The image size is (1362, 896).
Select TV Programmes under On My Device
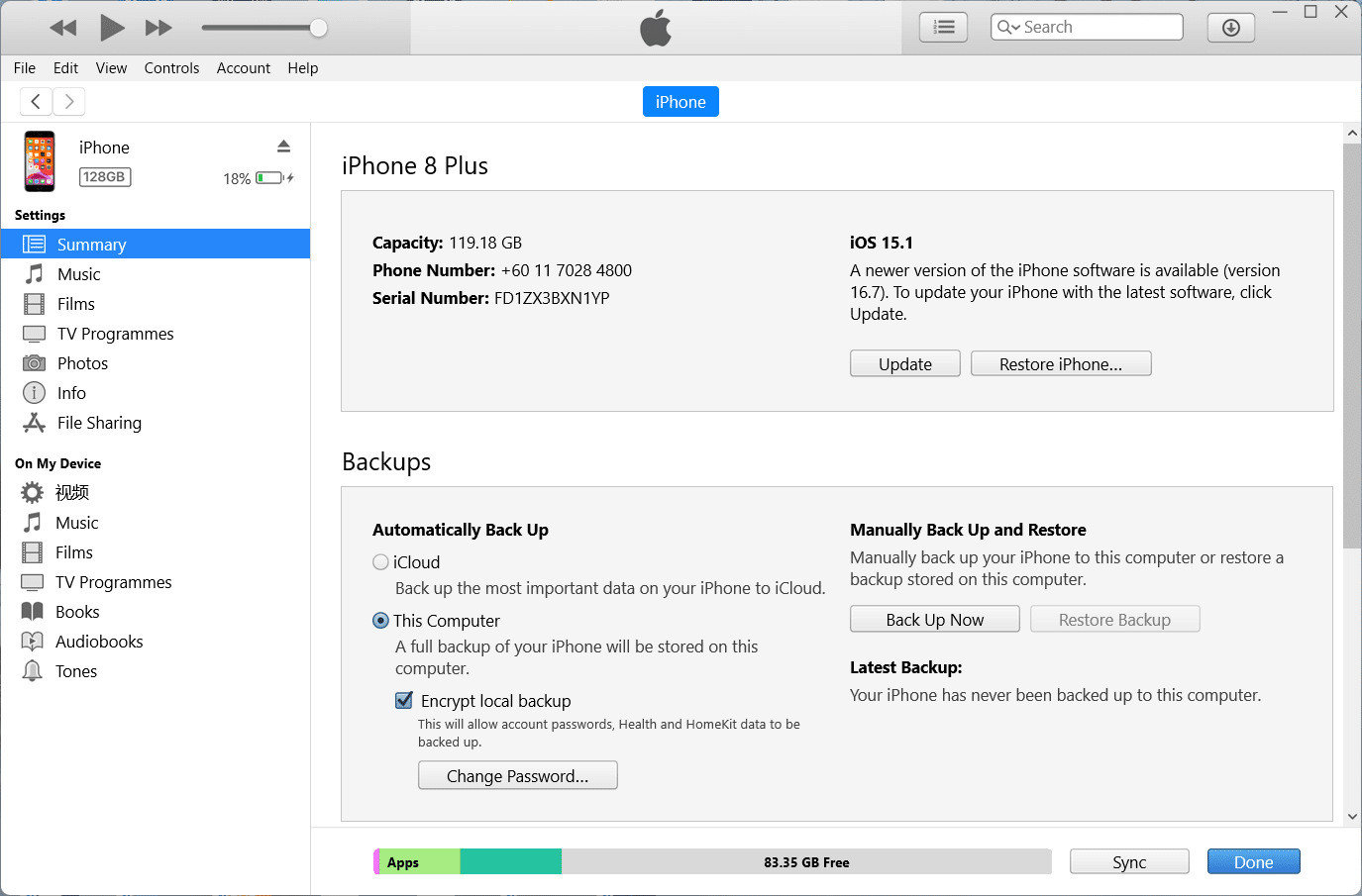[156, 582]
